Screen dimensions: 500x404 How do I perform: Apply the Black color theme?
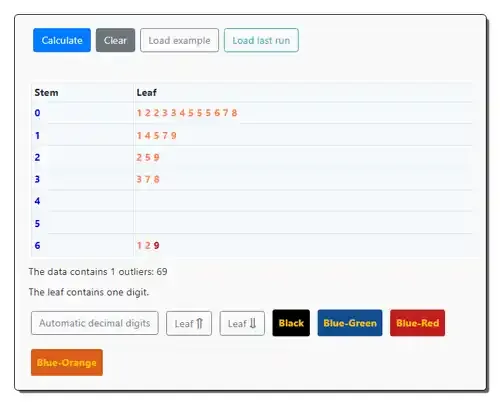pyautogui.click(x=291, y=323)
